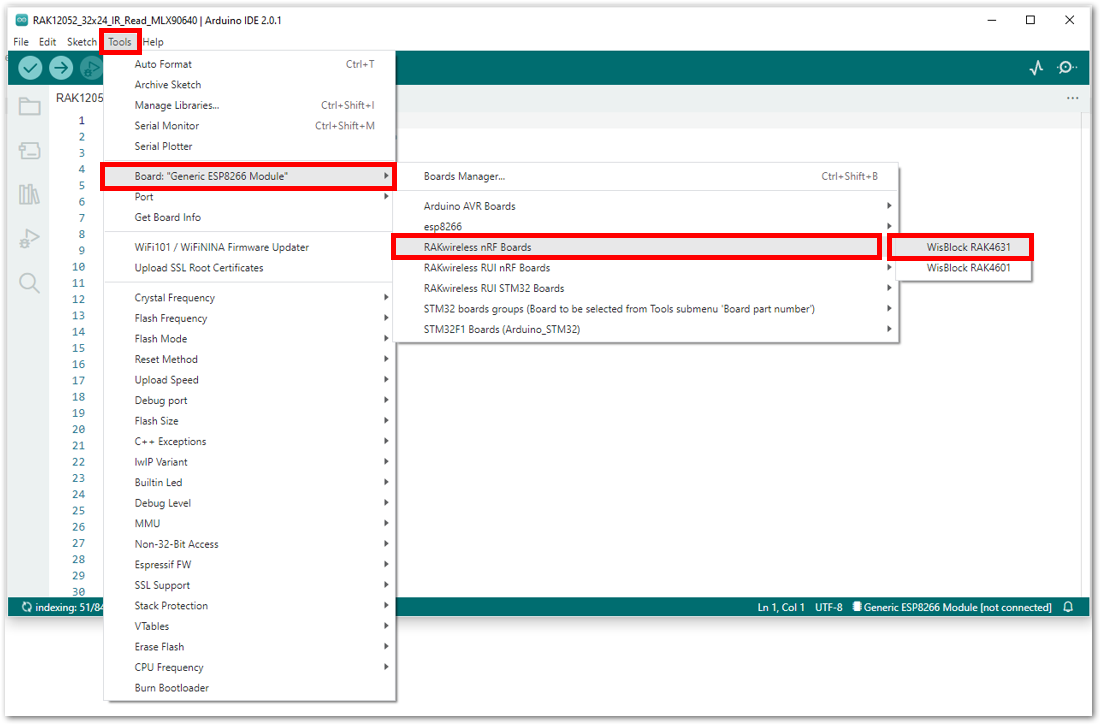Expand the Flash Size submenu
Screen dimensions: 1101x725
pyautogui.click(x=250, y=421)
